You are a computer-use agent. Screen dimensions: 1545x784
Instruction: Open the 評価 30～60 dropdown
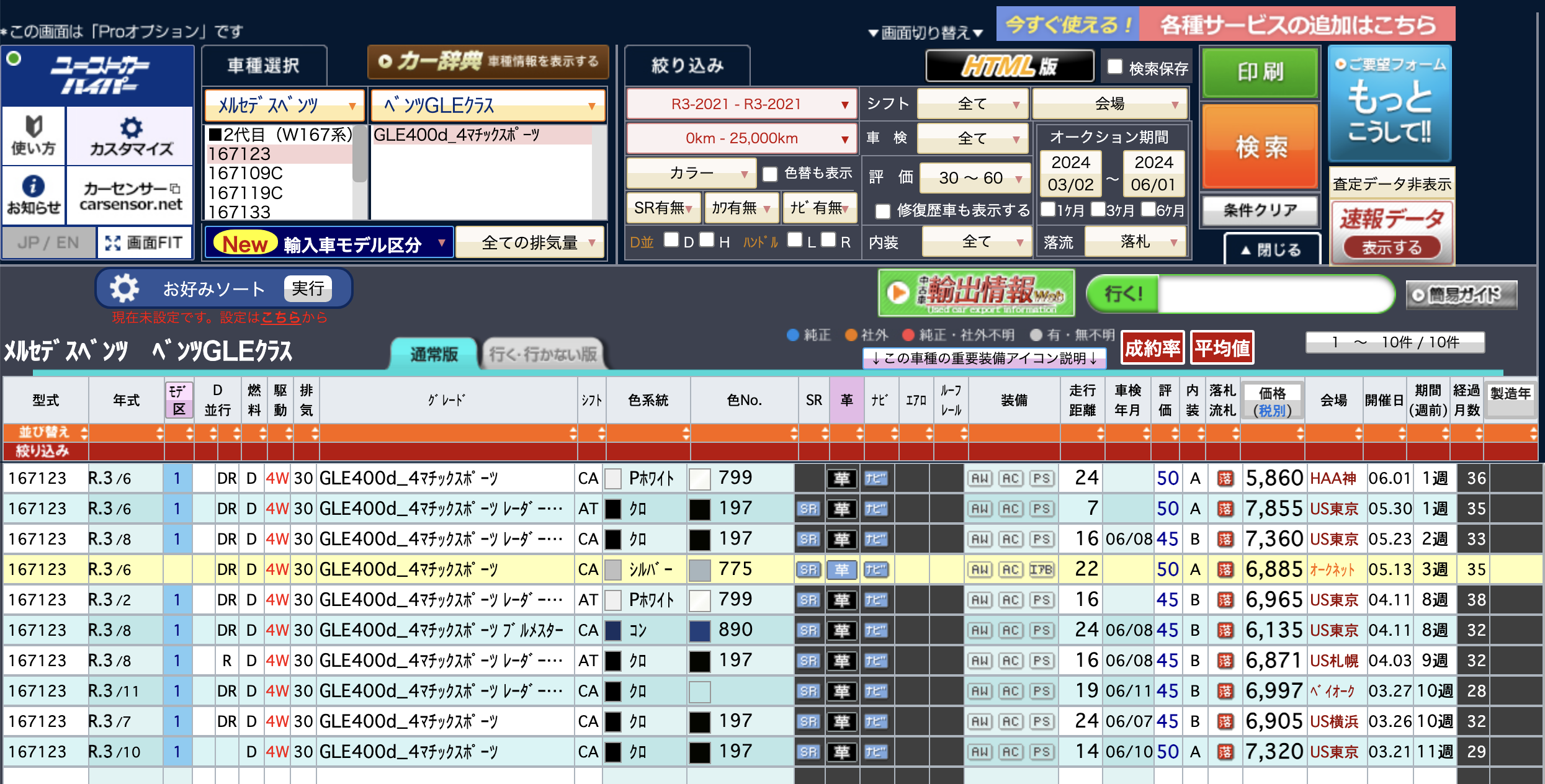[975, 179]
